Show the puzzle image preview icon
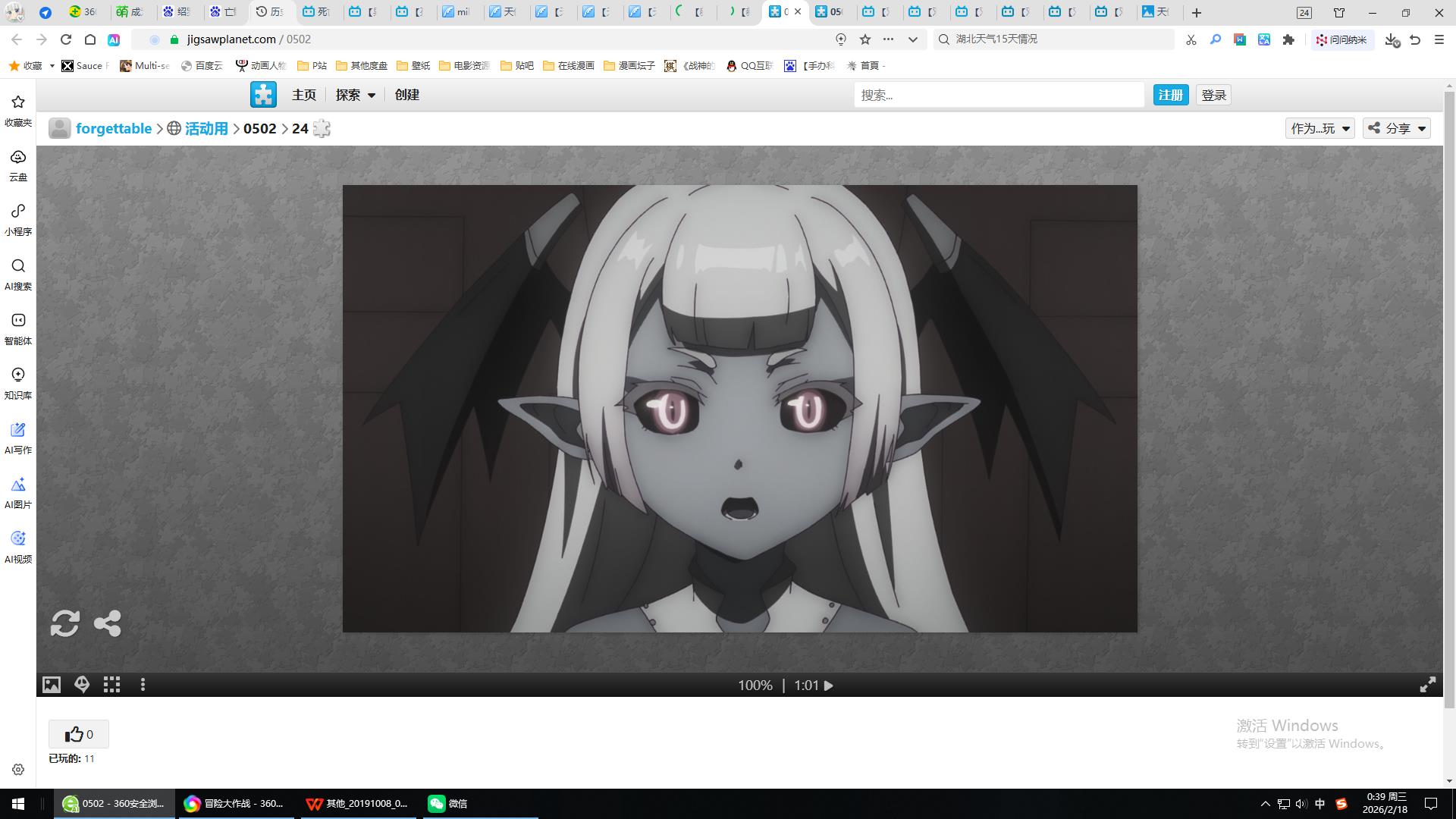 point(51,685)
